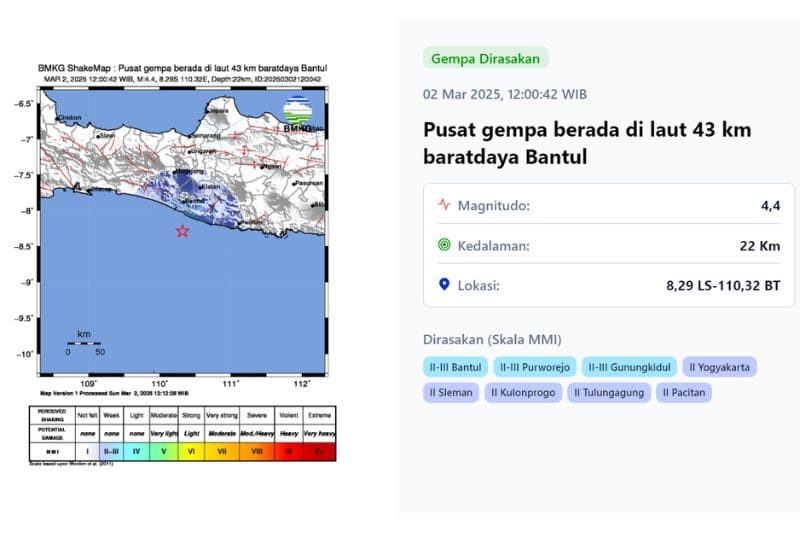Click the km scale bar on map

click(x=84, y=343)
